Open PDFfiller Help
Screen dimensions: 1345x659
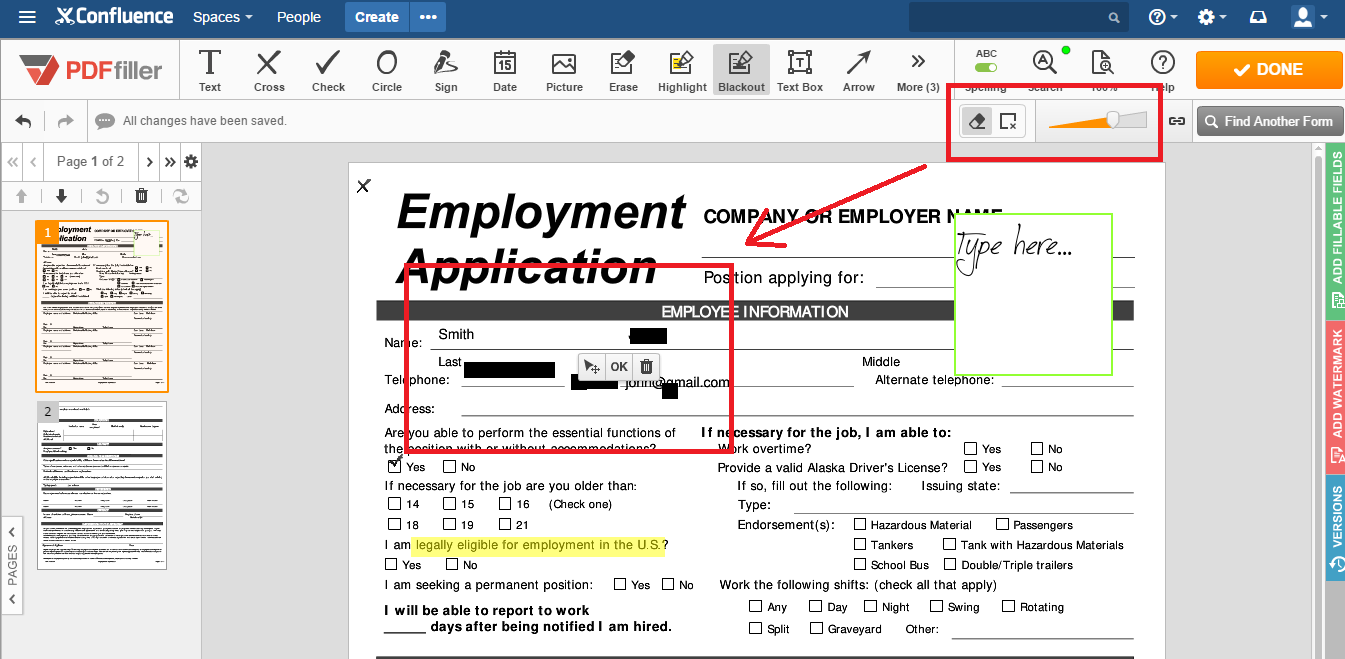click(x=1162, y=68)
